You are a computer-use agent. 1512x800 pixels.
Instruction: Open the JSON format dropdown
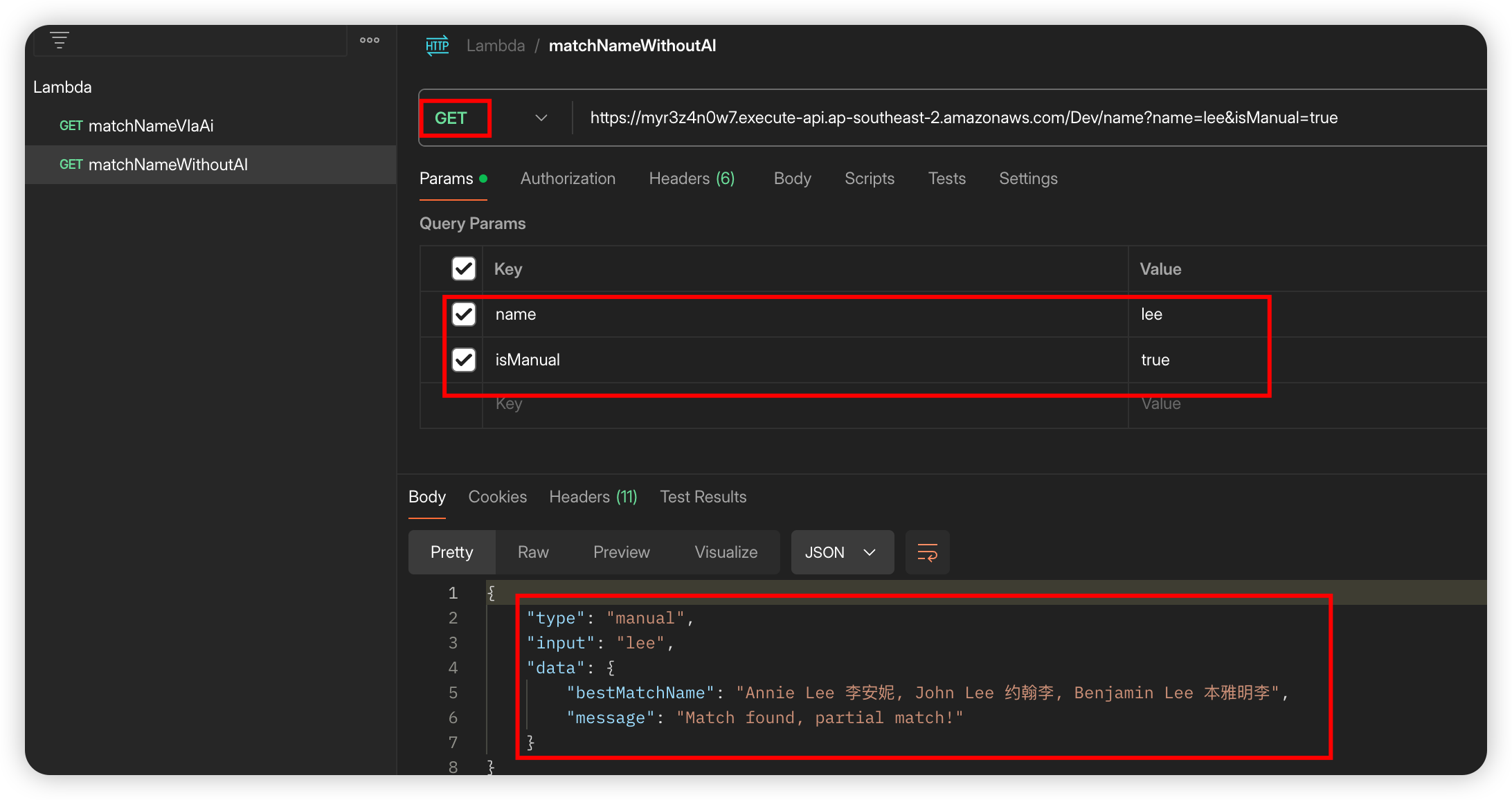pyautogui.click(x=843, y=552)
